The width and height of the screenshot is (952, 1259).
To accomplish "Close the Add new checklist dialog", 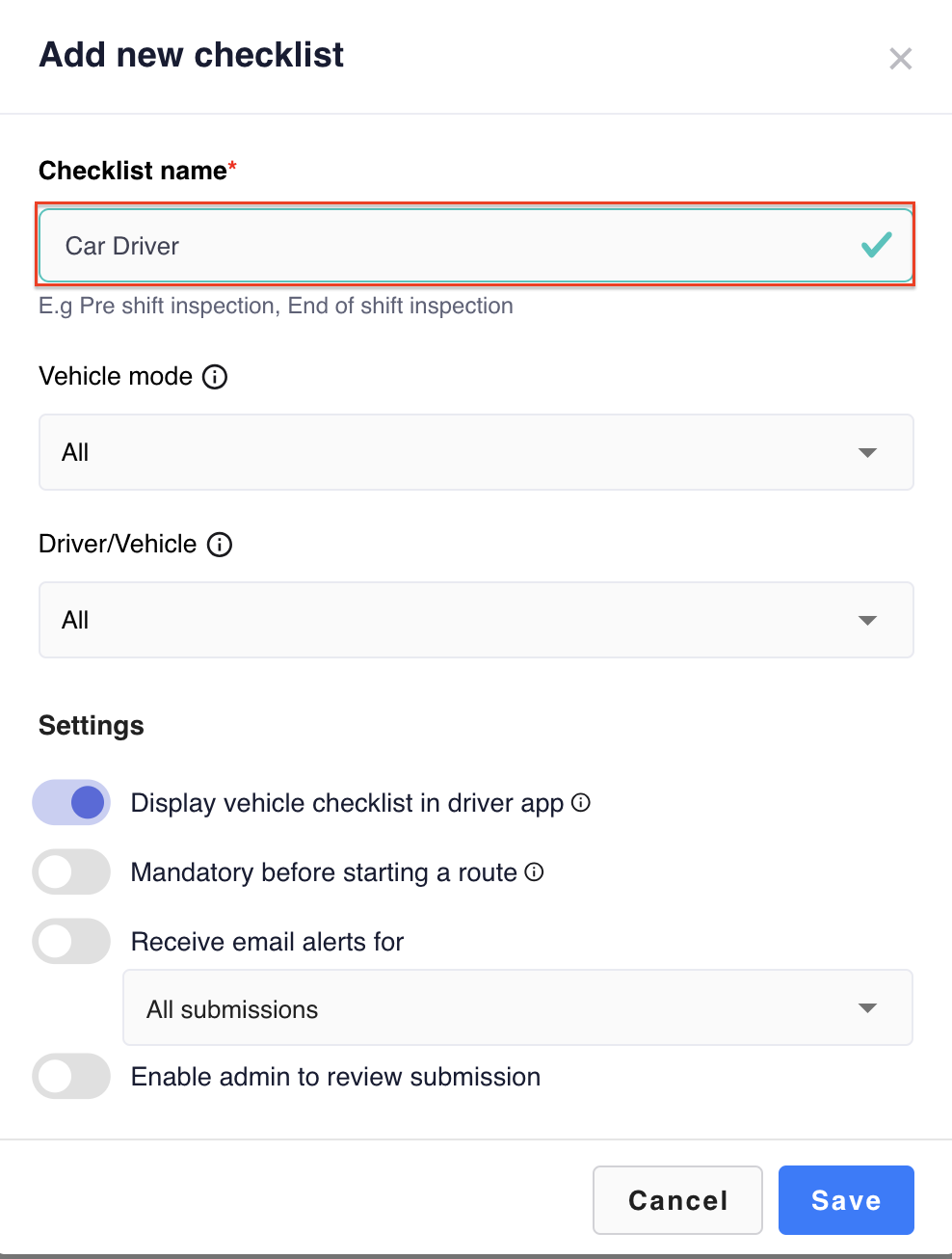I will pyautogui.click(x=900, y=59).
